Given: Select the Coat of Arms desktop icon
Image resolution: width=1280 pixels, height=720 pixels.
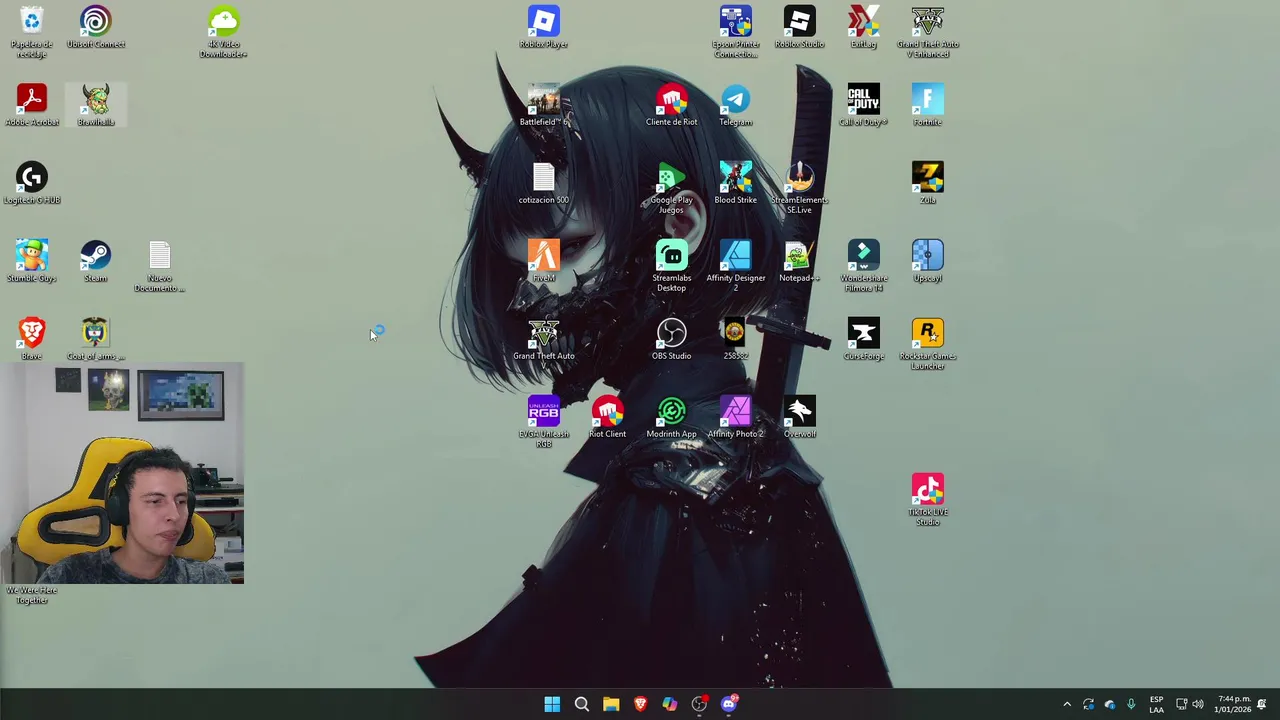Looking at the screenshot, I should pyautogui.click(x=96, y=340).
